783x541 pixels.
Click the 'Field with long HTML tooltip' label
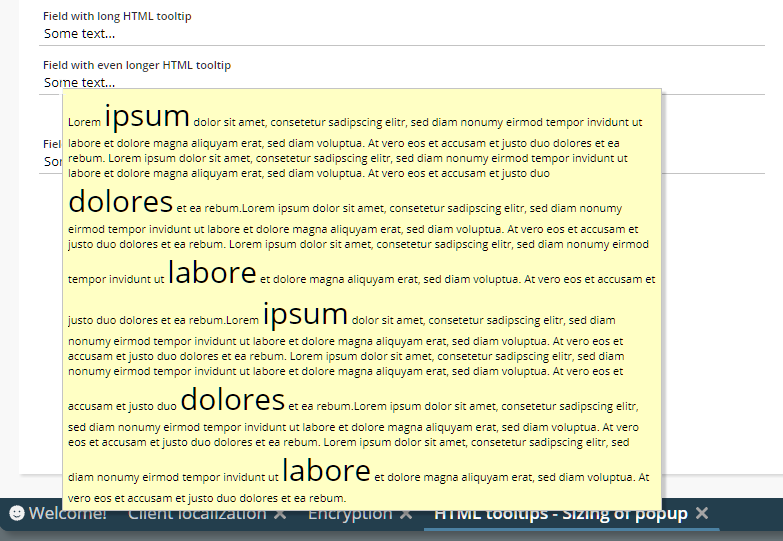(x=117, y=16)
